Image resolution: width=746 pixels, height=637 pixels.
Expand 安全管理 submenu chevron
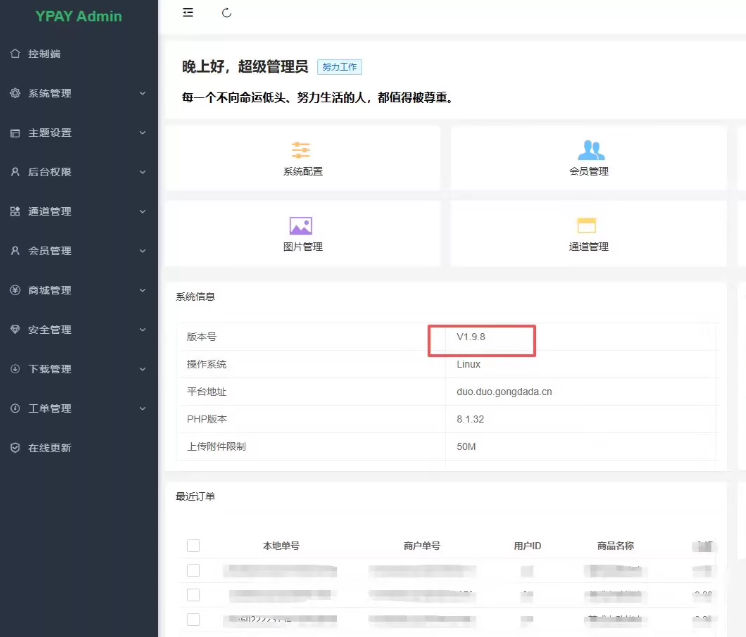[143, 330]
